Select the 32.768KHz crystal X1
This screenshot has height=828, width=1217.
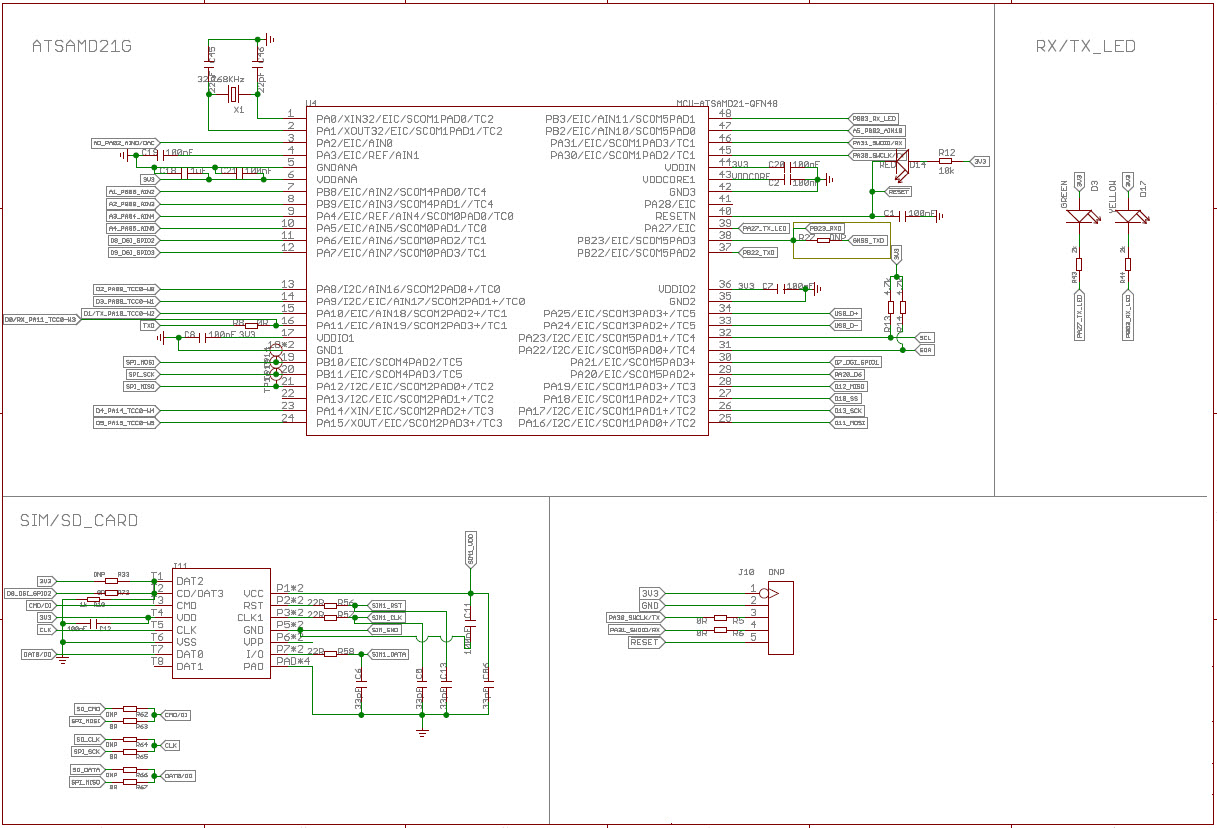[x=233, y=94]
